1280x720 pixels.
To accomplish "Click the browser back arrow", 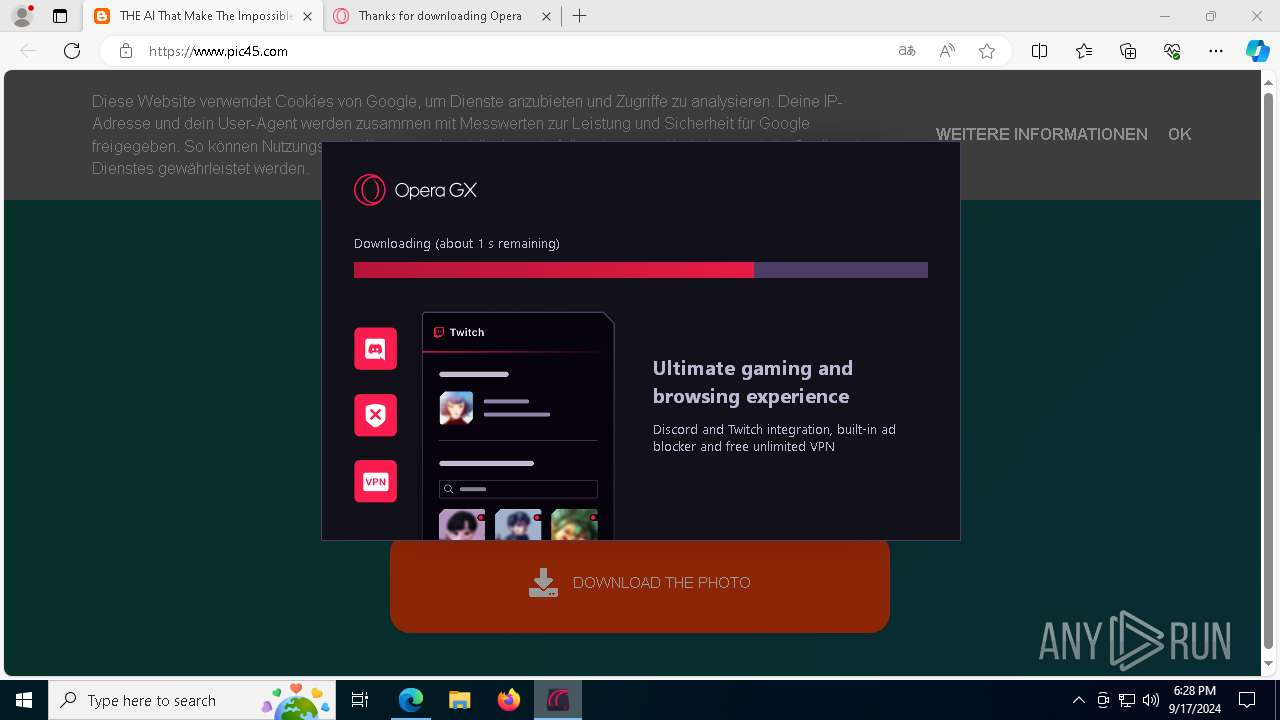I will 28,51.
